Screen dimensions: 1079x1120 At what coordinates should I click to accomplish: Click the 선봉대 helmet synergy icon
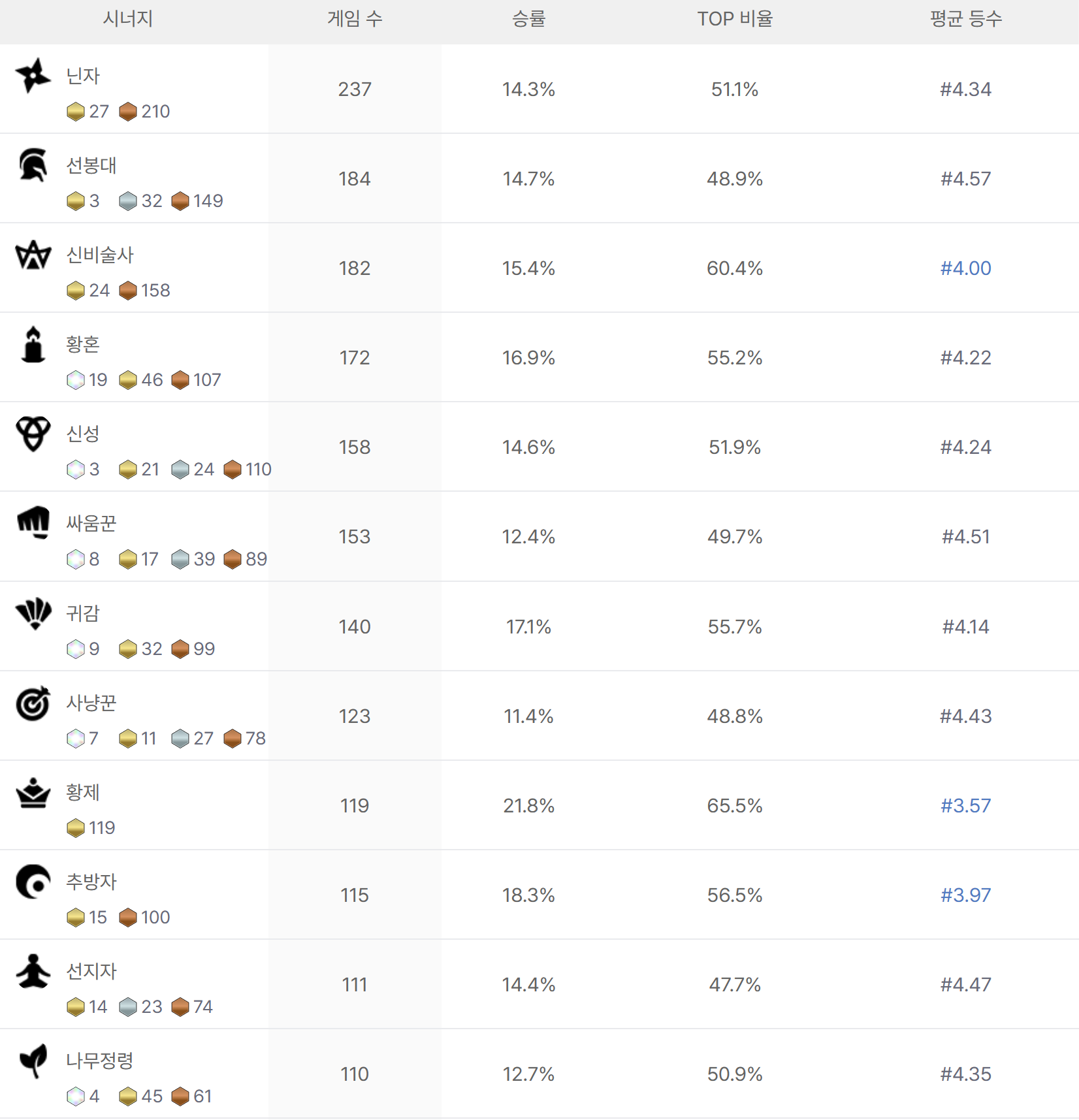pos(33,165)
